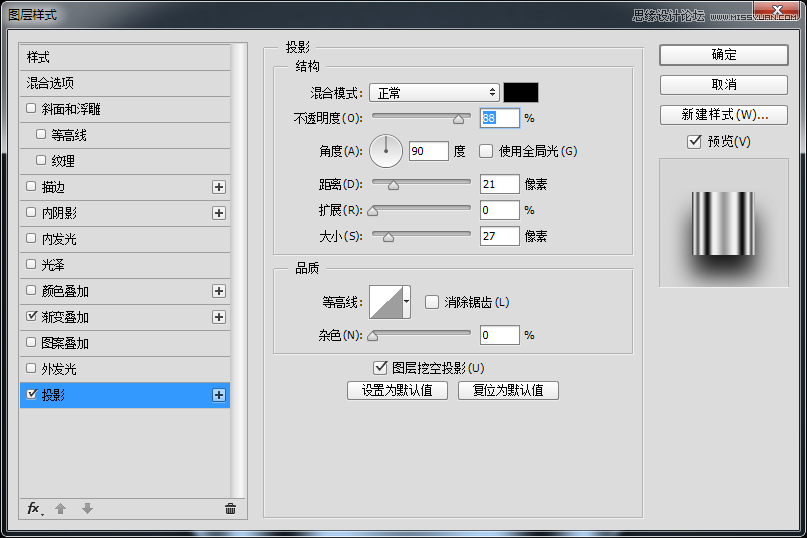Click the 新建样式(W)... button

pyautogui.click(x=724, y=115)
